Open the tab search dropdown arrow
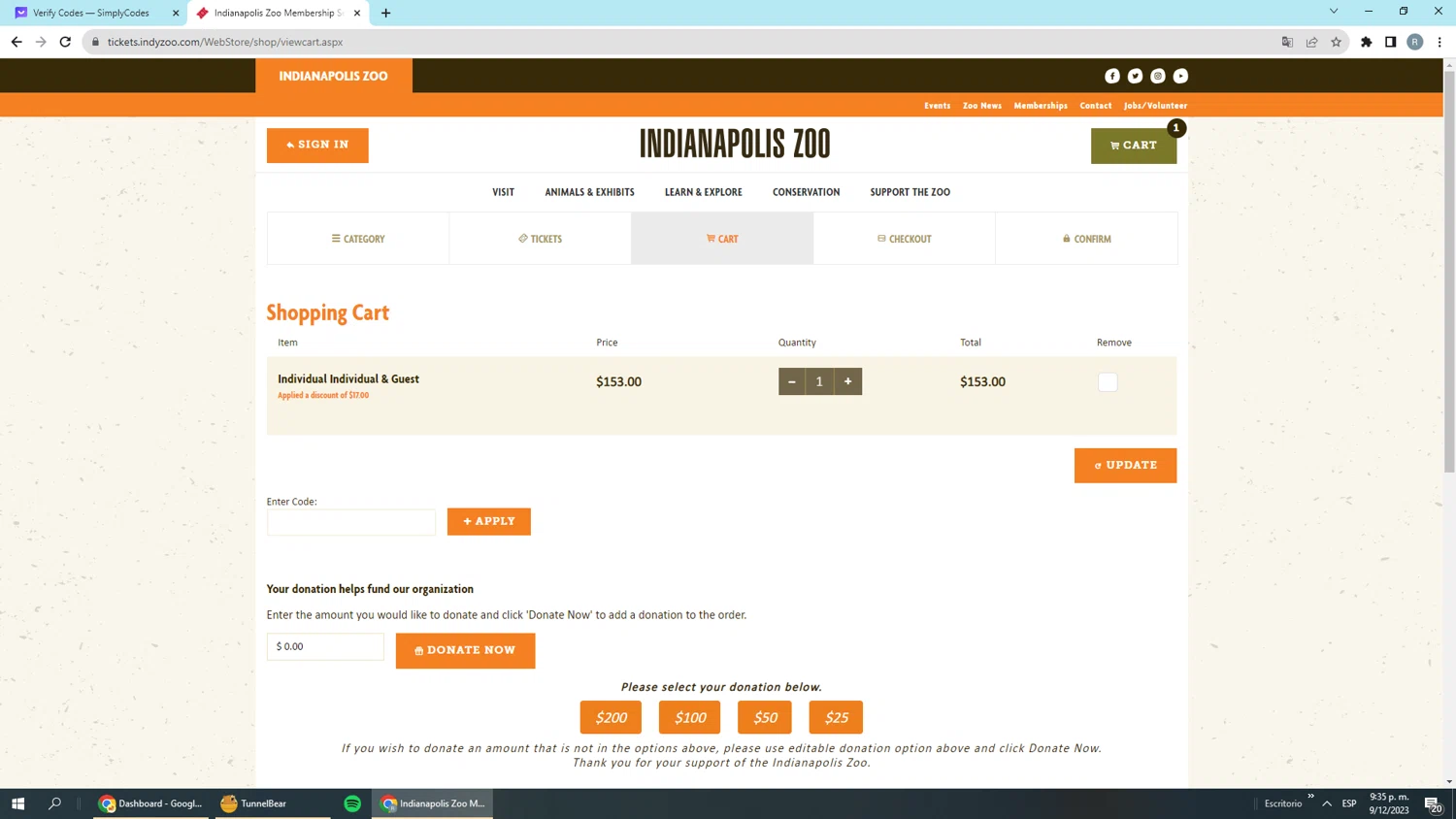 tap(1334, 12)
